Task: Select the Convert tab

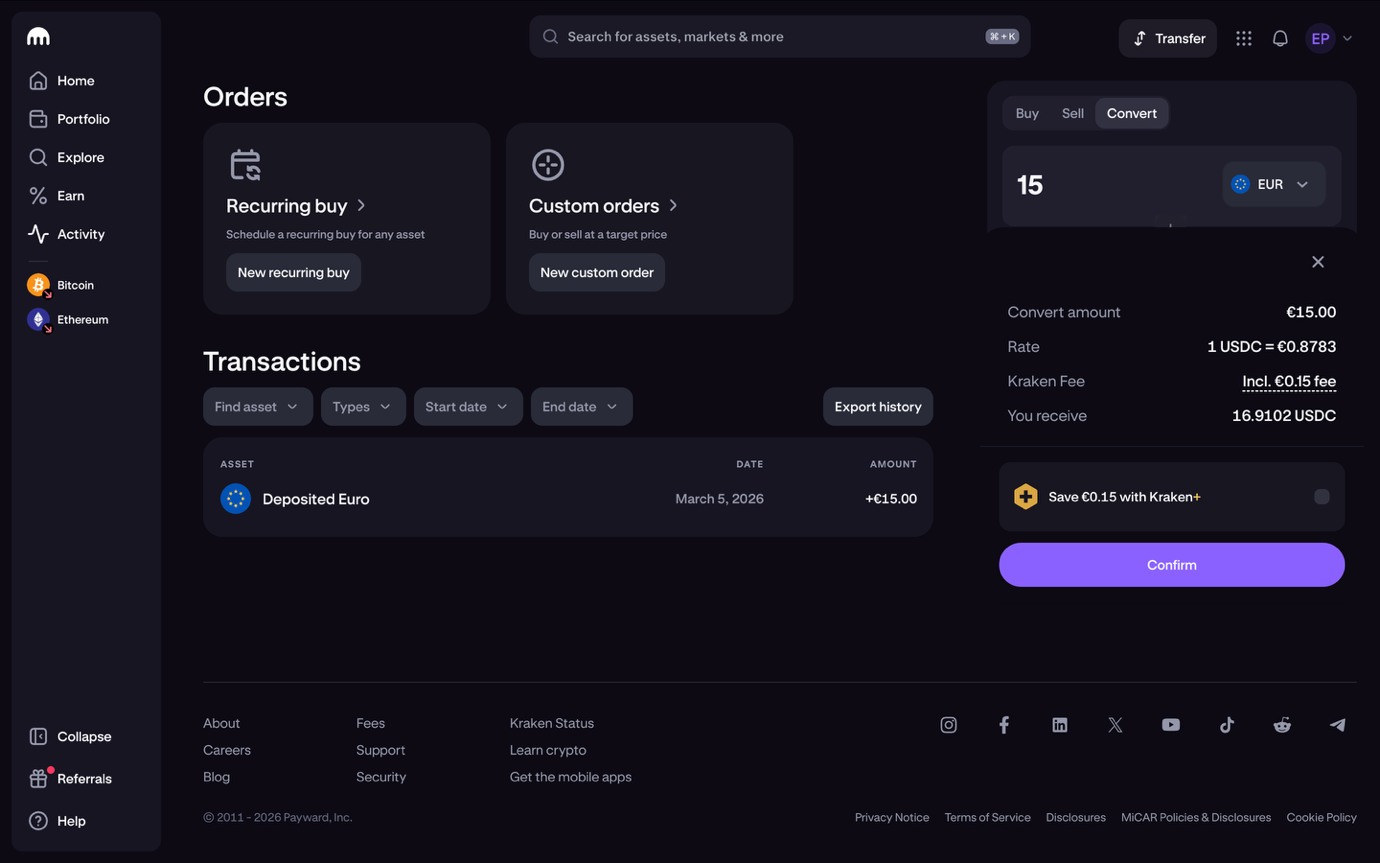Action: tap(1132, 113)
